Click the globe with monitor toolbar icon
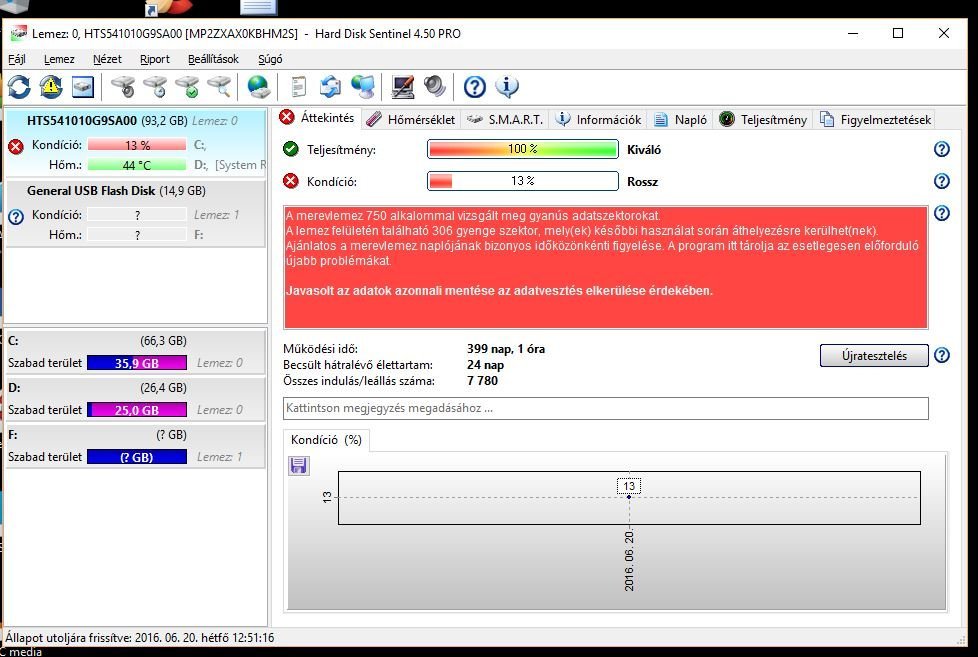The width and height of the screenshot is (978, 657). click(x=362, y=87)
